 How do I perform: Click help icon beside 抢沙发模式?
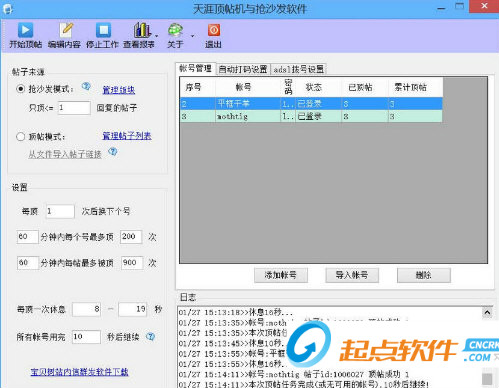pos(86,86)
